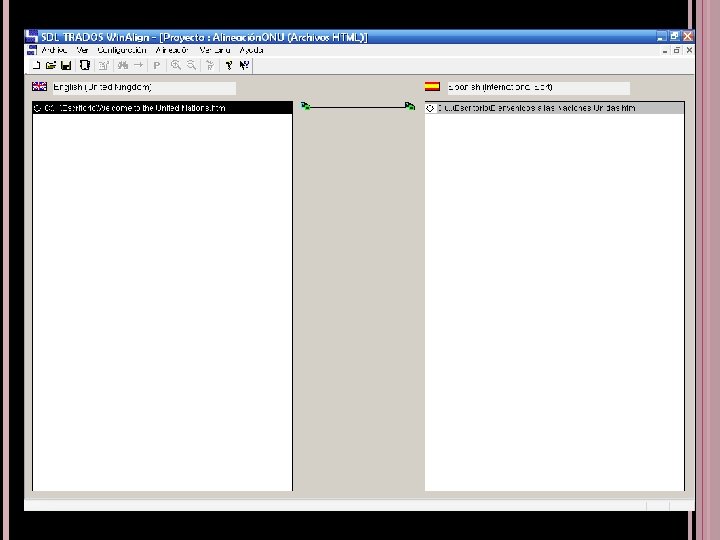
Task: Click the Help question-mark toolbar icon
Action: click(x=229, y=65)
